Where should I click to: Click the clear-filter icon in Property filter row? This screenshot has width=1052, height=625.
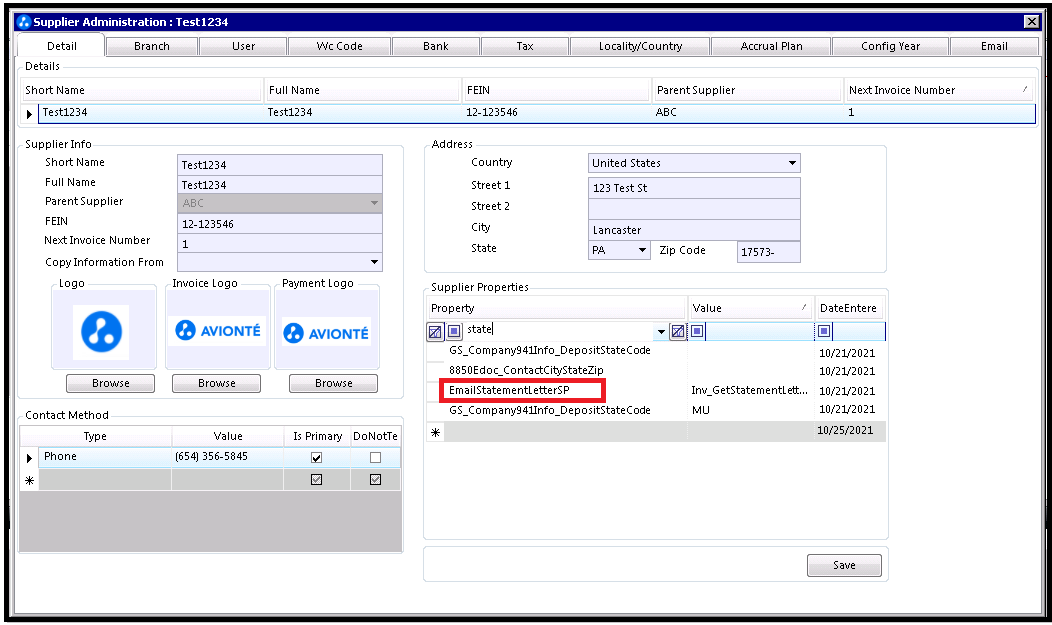click(x=435, y=331)
